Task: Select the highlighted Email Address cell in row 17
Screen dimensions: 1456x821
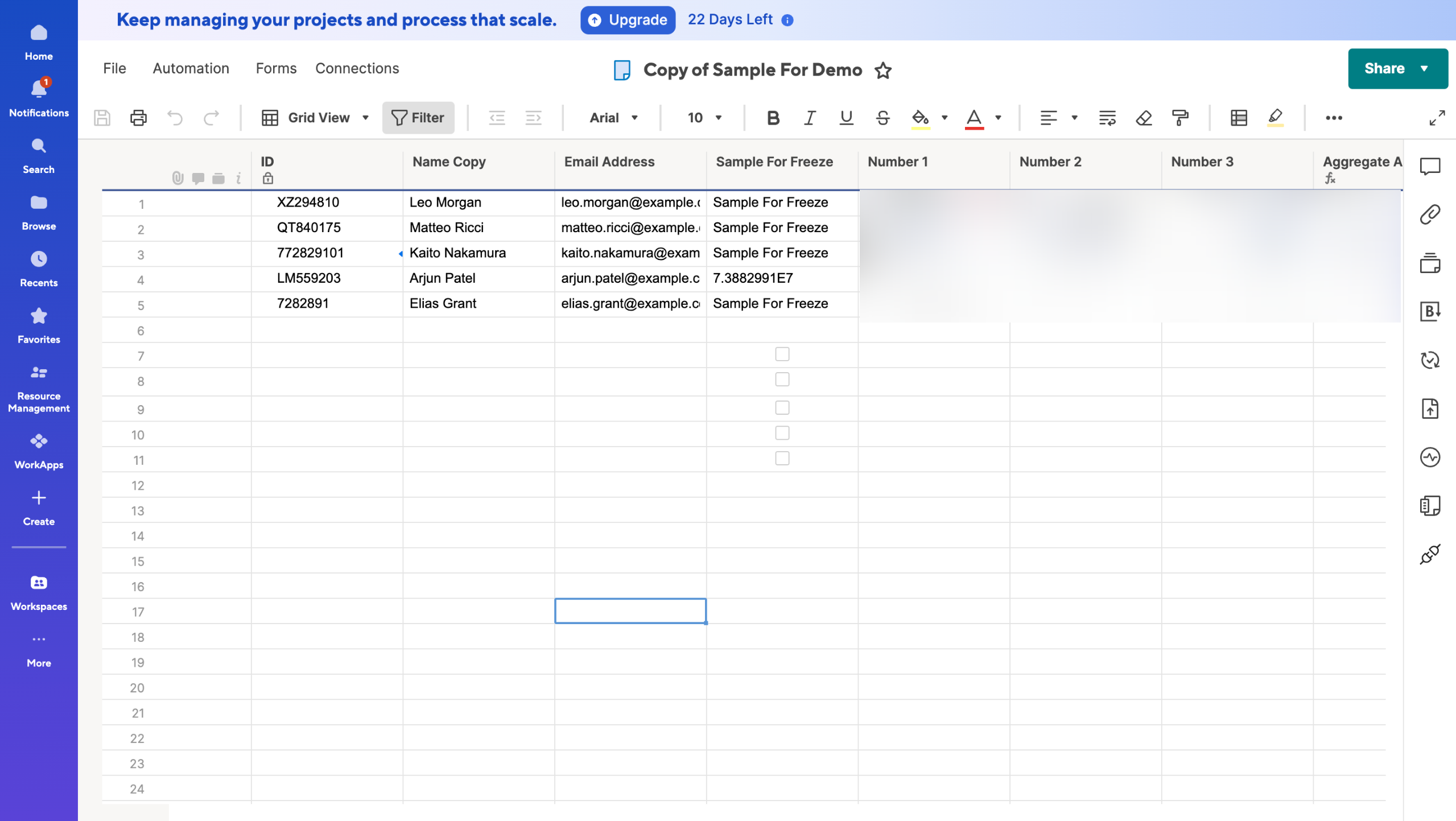Action: (630, 611)
